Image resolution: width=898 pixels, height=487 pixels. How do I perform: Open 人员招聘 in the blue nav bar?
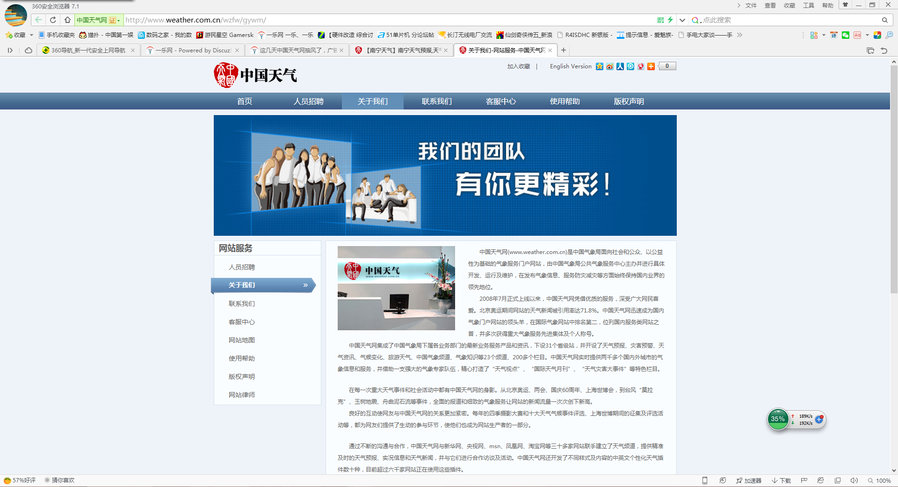tap(309, 101)
